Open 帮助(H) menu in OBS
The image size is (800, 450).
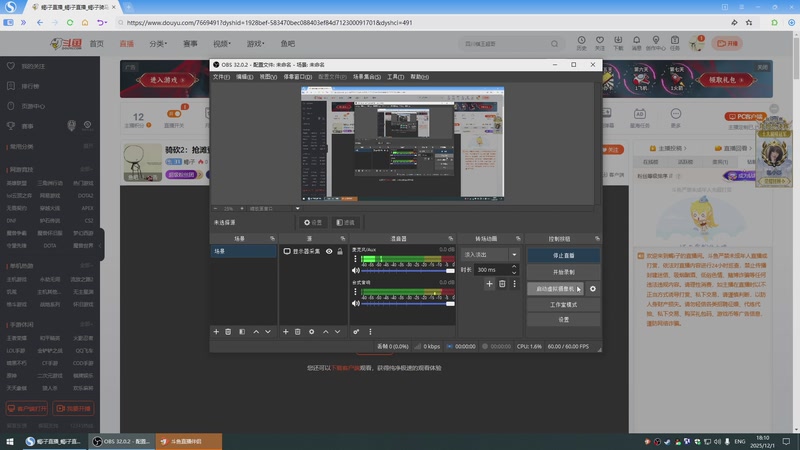419,77
